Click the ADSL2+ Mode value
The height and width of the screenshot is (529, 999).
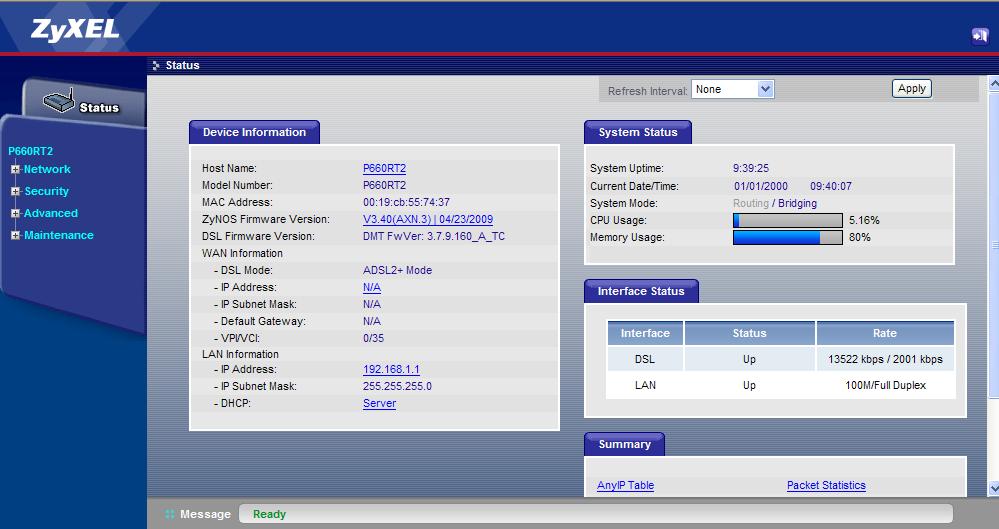(x=398, y=270)
